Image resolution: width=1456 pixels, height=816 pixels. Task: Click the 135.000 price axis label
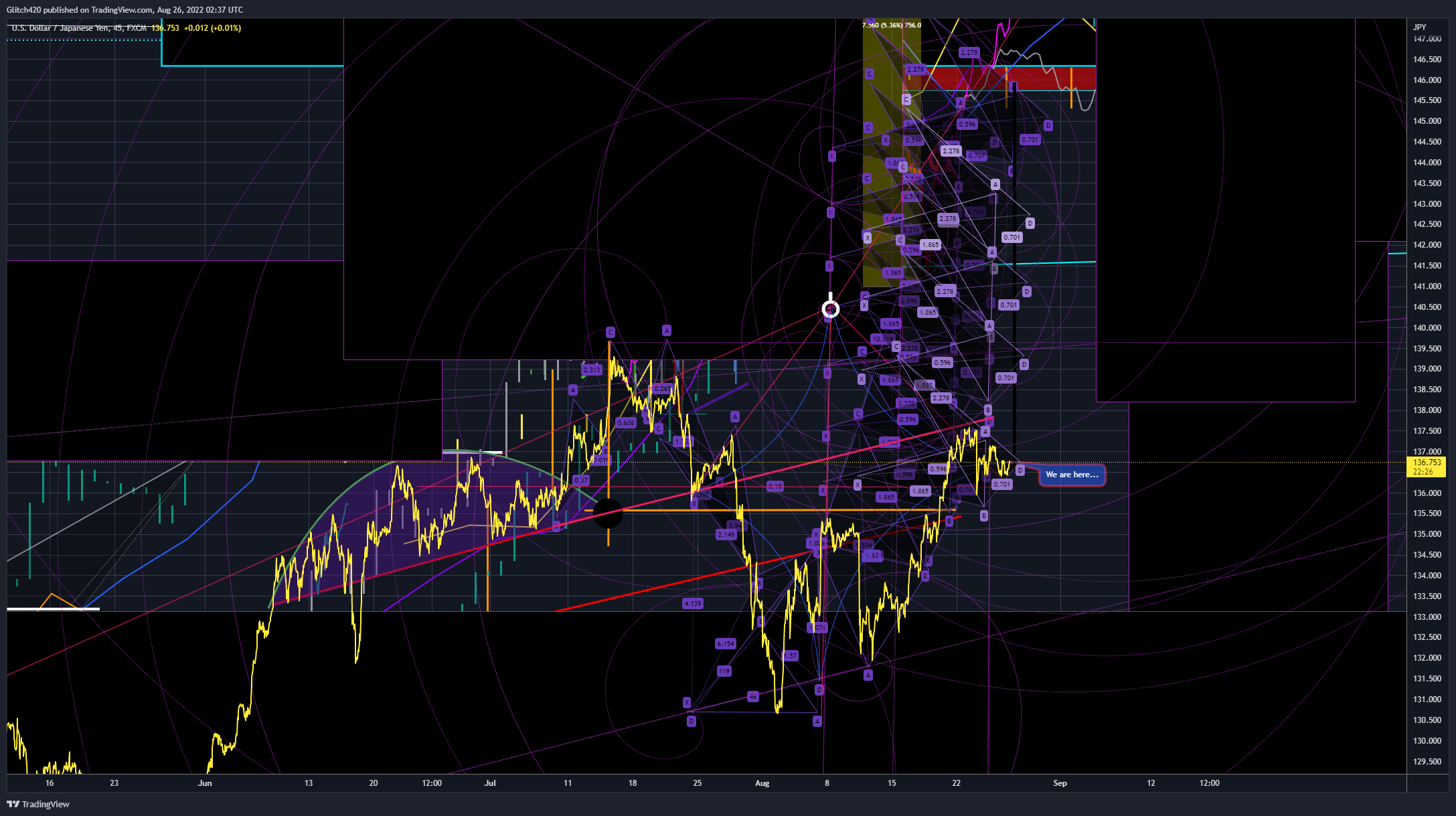1427,534
